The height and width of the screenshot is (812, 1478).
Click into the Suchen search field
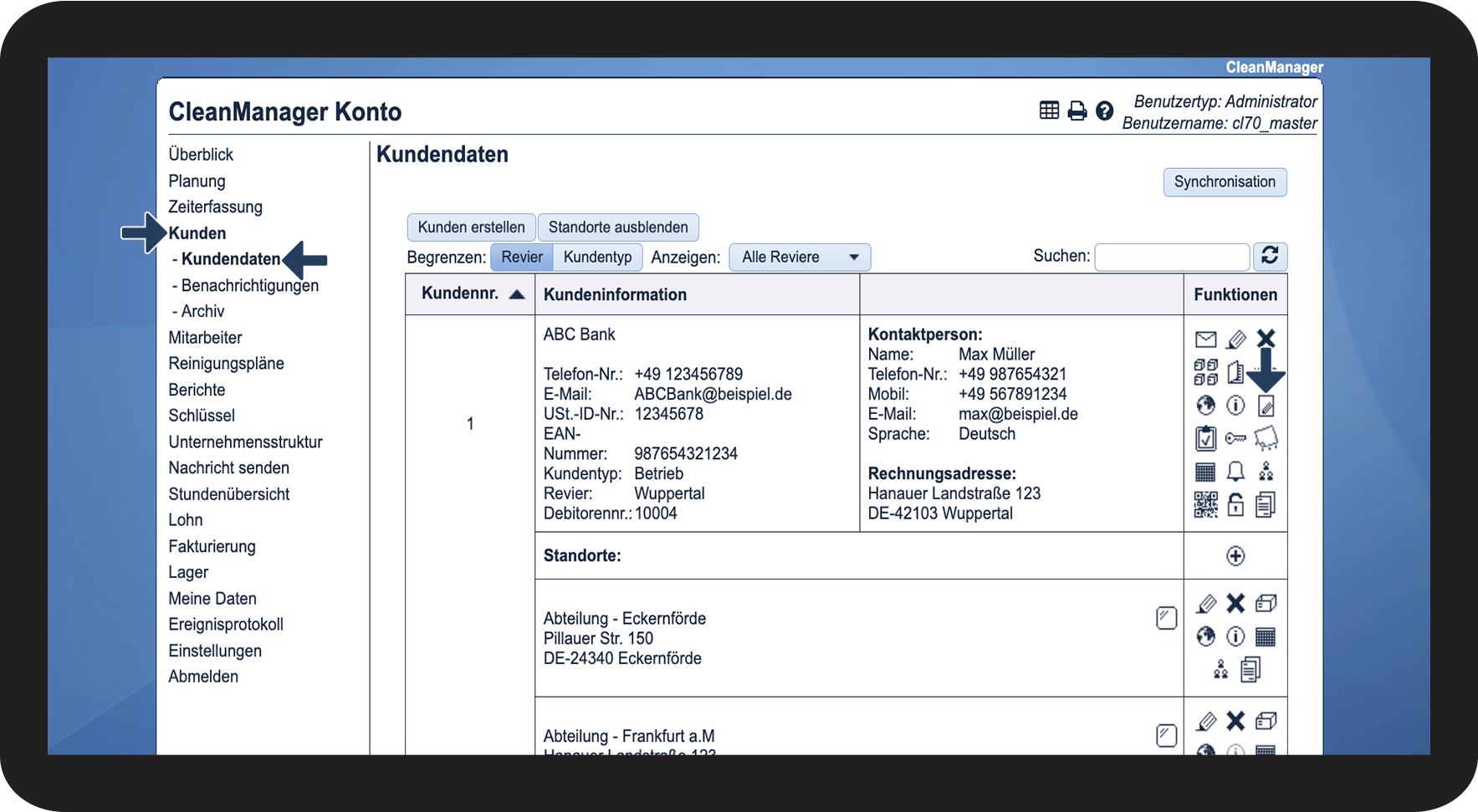click(1171, 257)
